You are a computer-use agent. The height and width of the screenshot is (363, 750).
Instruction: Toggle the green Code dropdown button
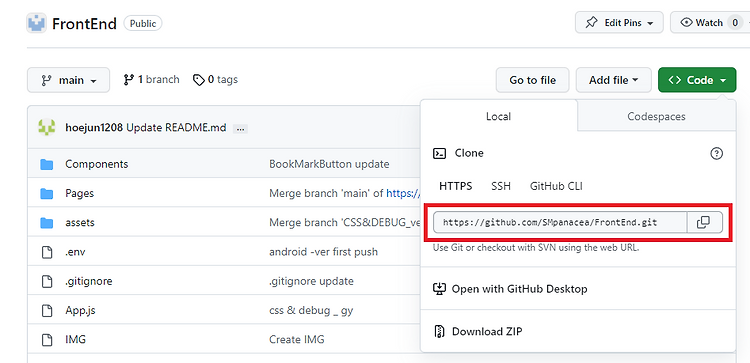pos(697,80)
